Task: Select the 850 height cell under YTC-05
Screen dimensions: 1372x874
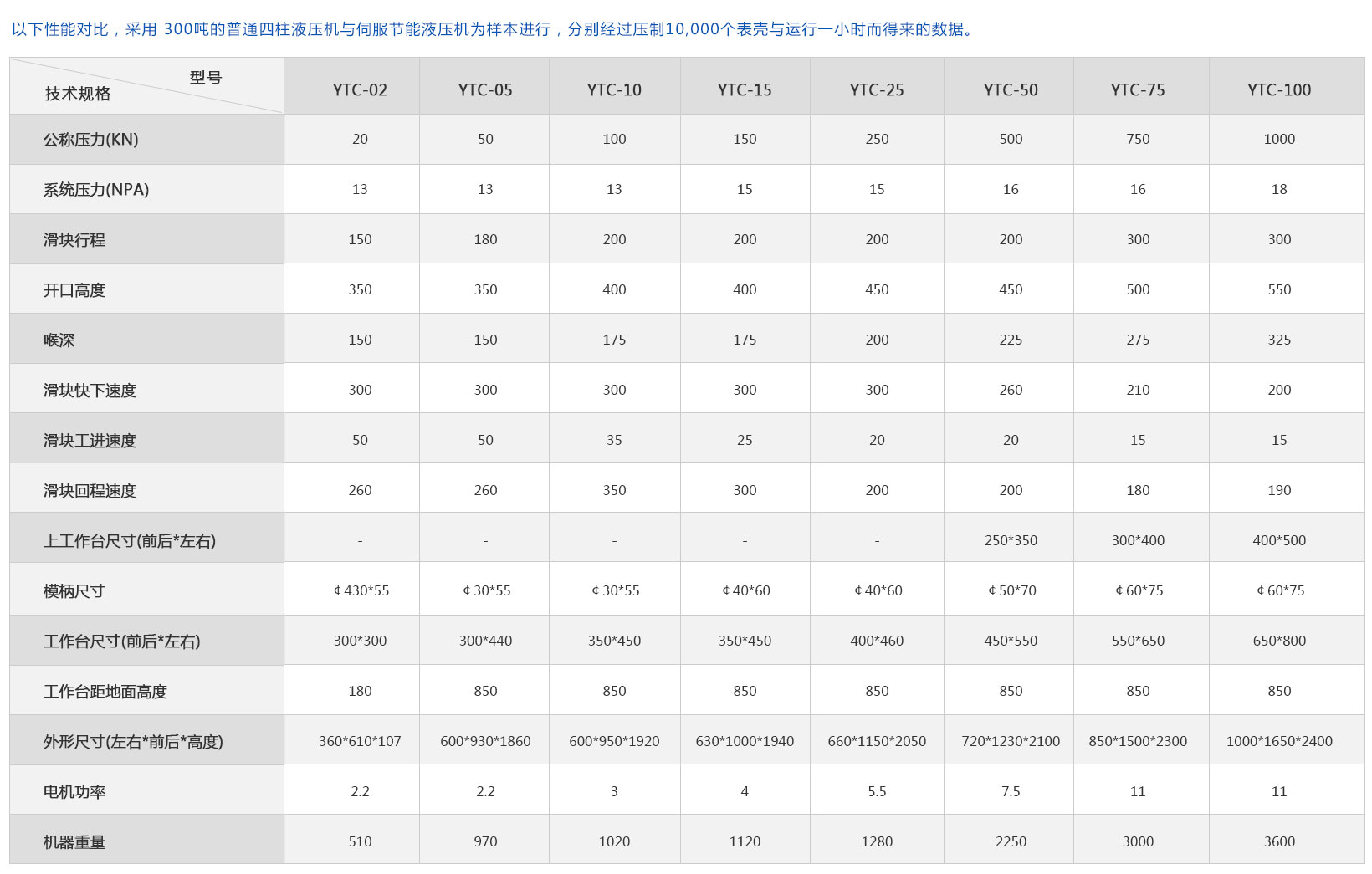Action: pos(484,690)
